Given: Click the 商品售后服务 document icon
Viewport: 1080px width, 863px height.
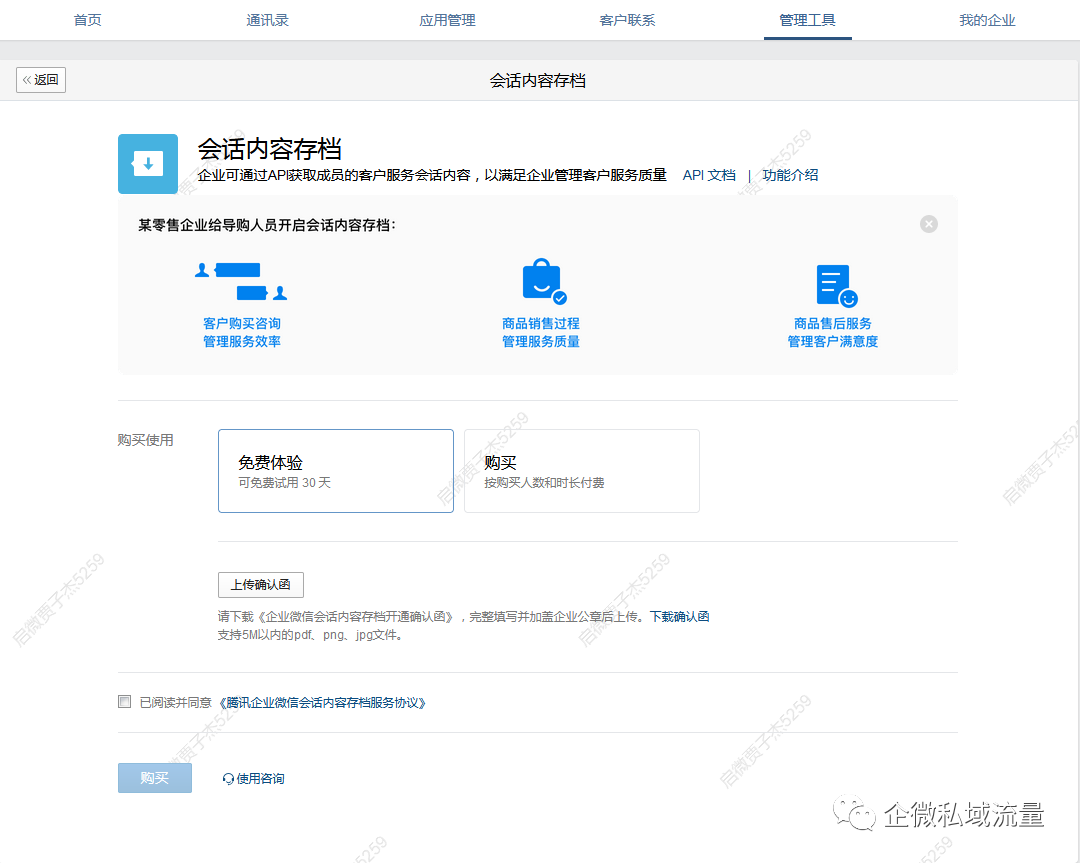Looking at the screenshot, I should (836, 285).
